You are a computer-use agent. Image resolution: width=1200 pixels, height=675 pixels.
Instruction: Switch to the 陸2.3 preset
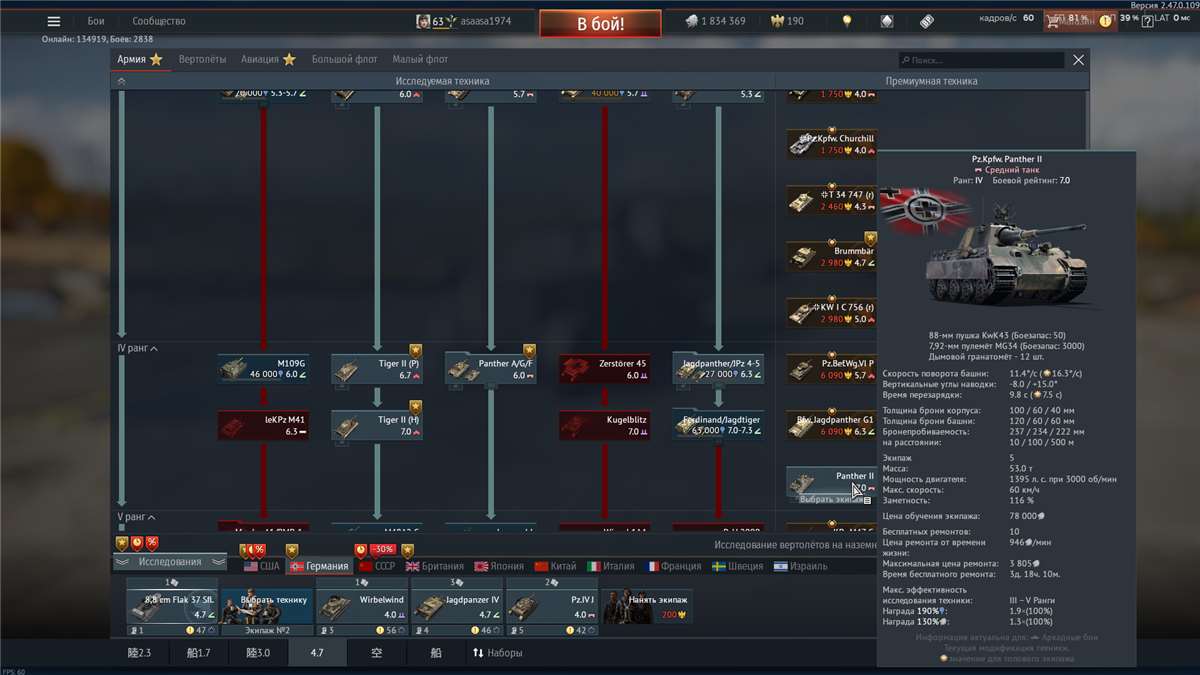(142, 653)
